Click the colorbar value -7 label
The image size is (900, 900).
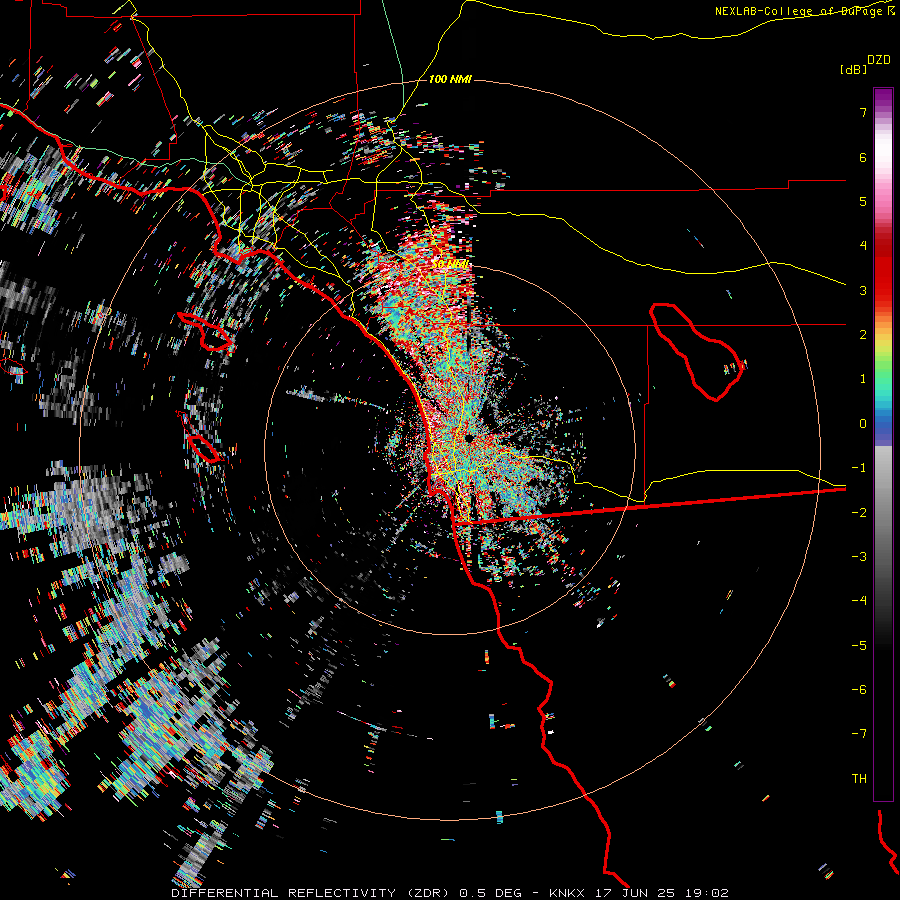click(859, 734)
